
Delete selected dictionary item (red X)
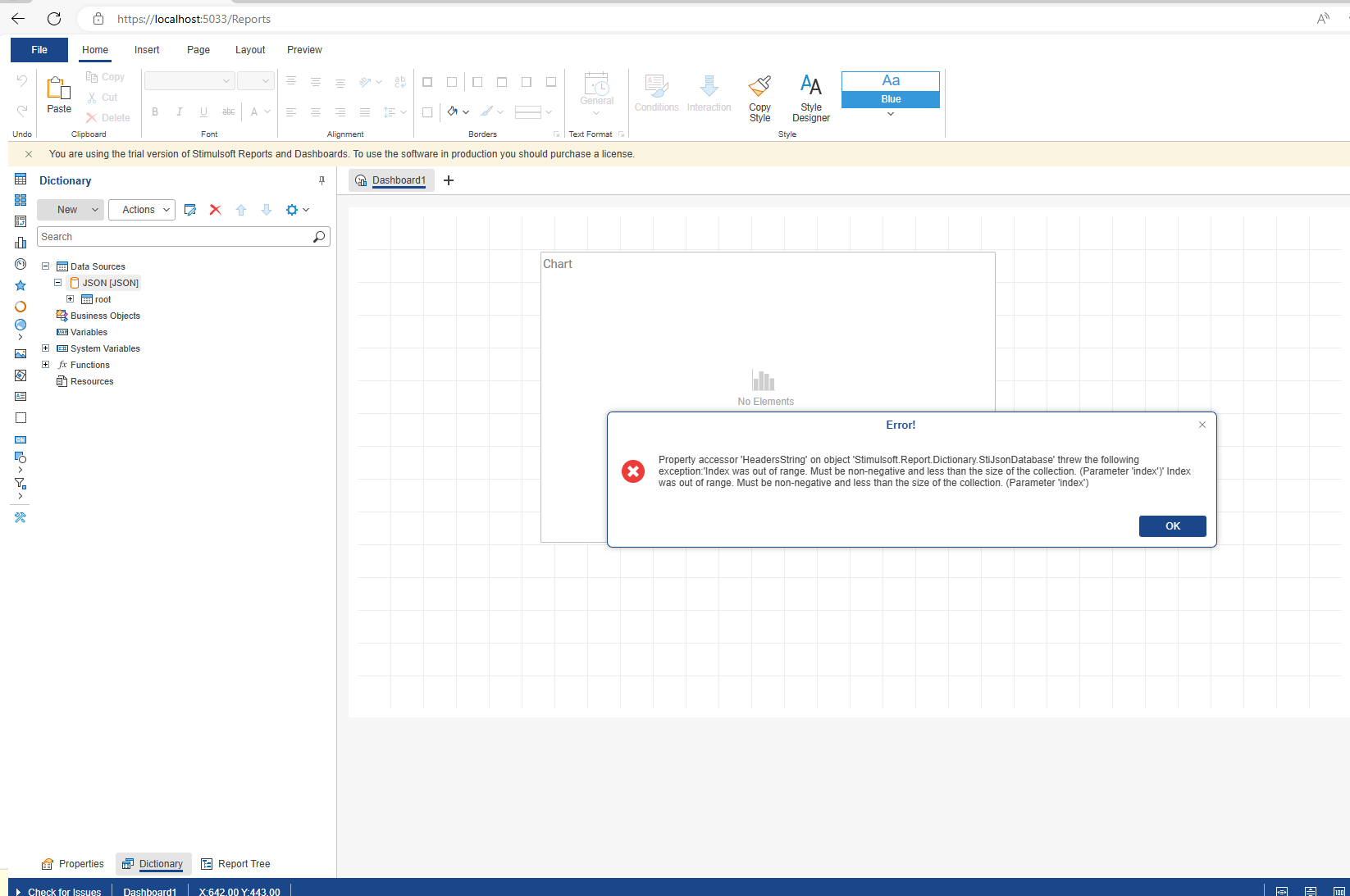click(x=216, y=210)
